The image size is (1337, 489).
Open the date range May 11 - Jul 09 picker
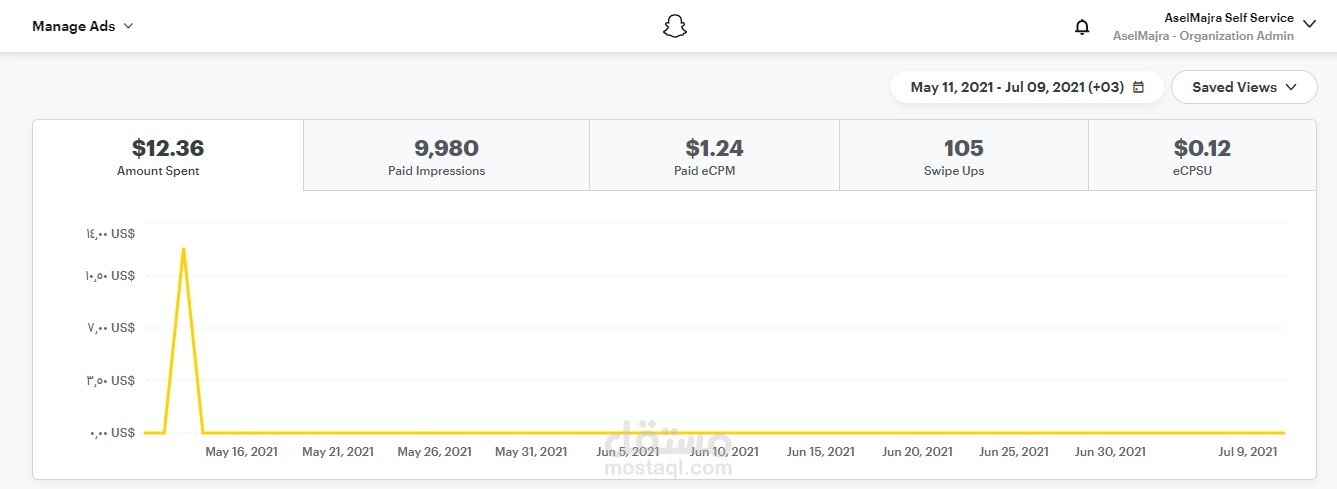1018,87
